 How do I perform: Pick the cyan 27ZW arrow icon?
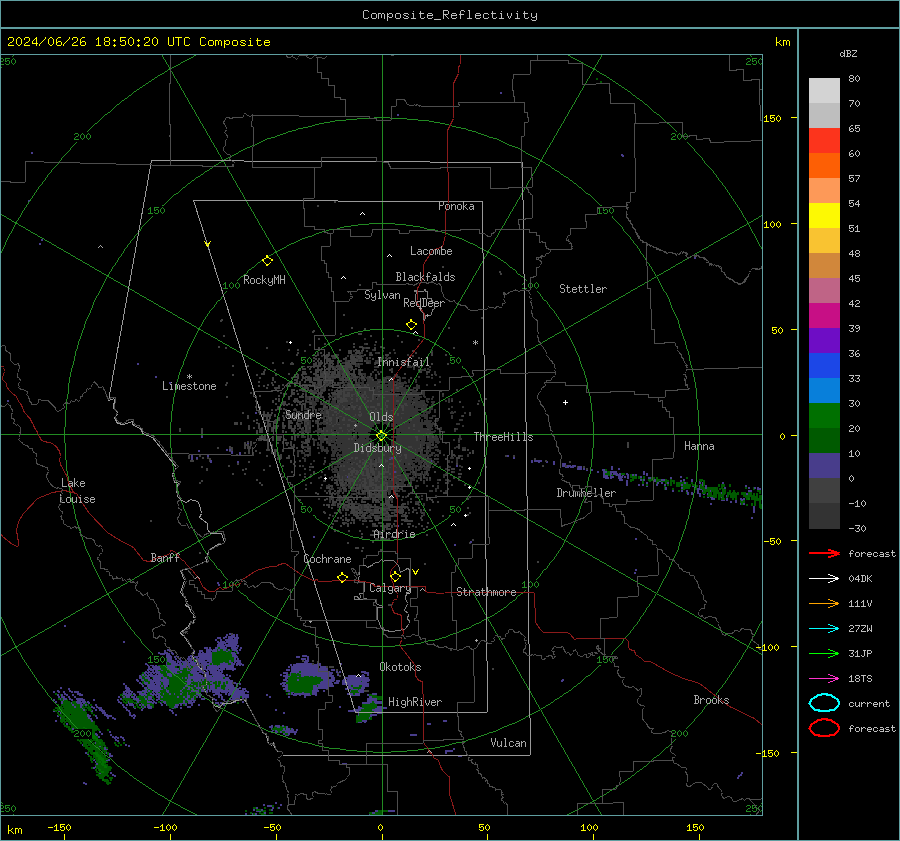pos(824,629)
